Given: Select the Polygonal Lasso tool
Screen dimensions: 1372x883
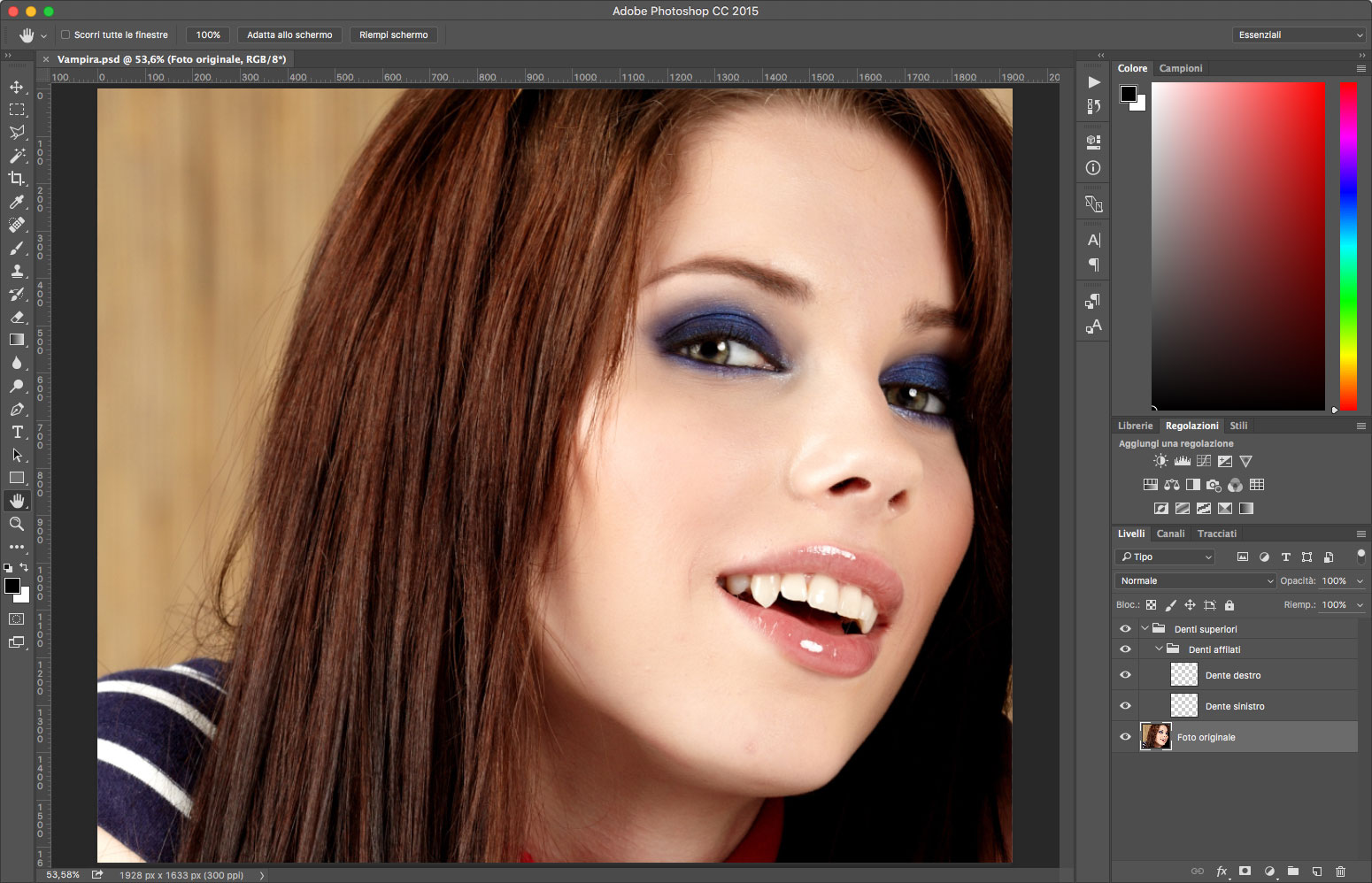Looking at the screenshot, I should [17, 133].
